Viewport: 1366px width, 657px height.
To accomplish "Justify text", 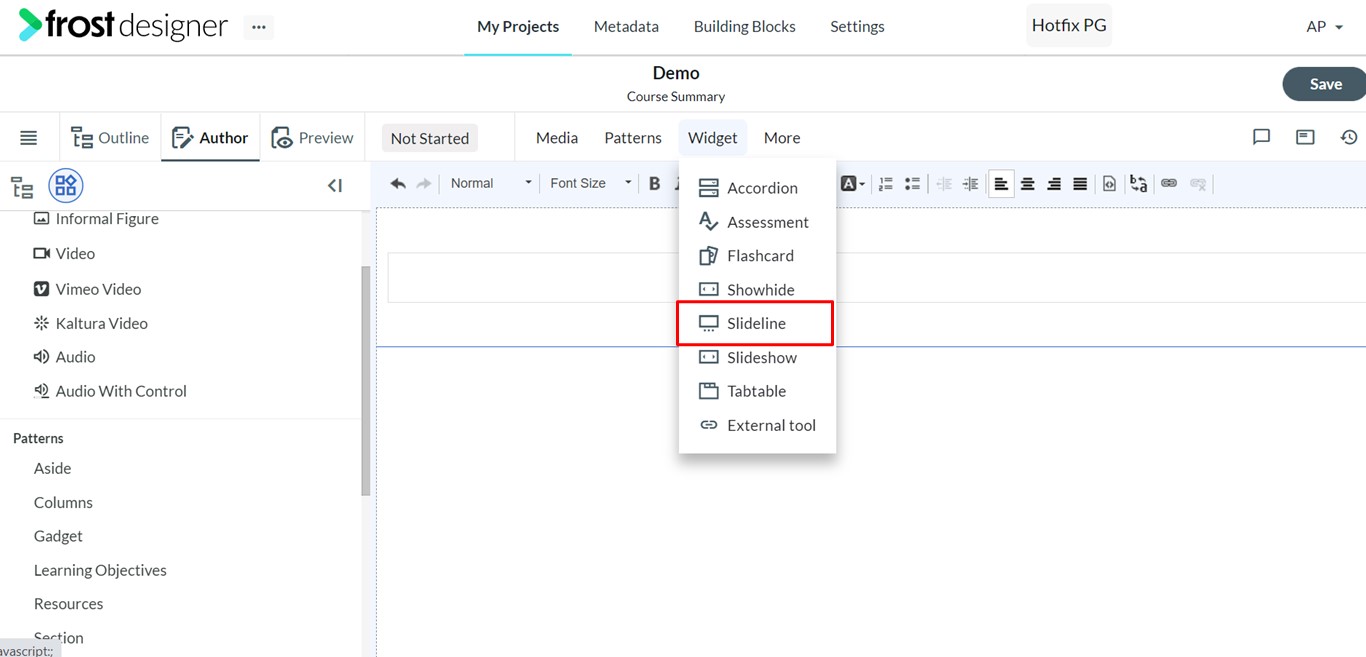I will click(x=1080, y=183).
